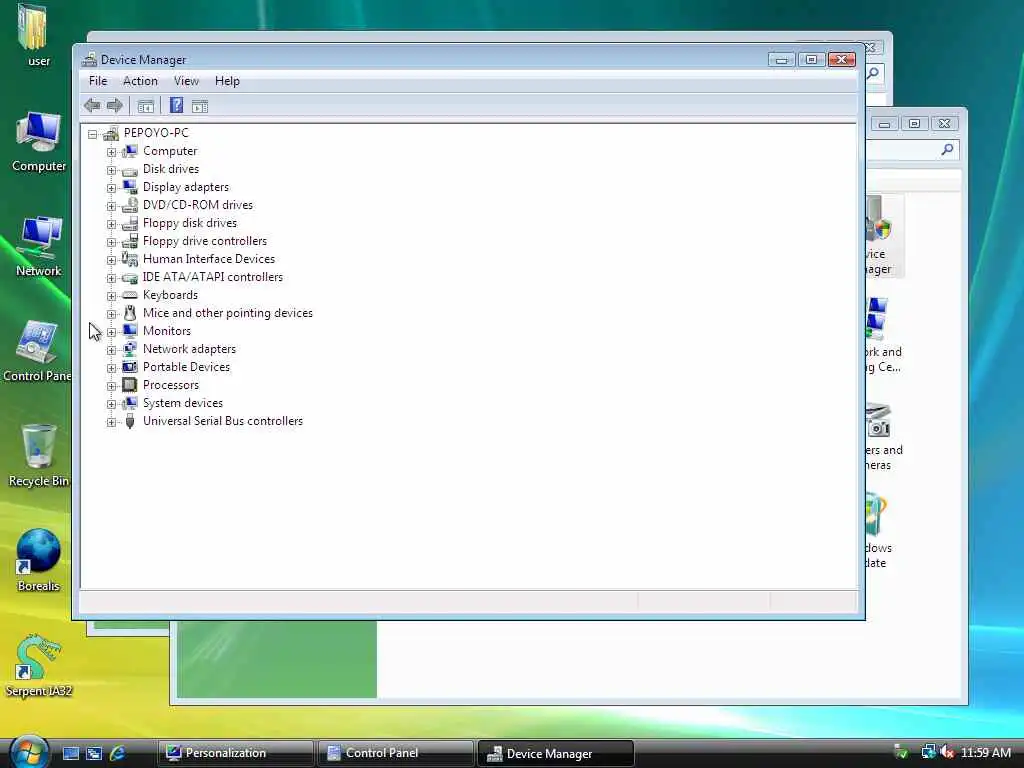Expand the Network adapters node

[111, 350]
